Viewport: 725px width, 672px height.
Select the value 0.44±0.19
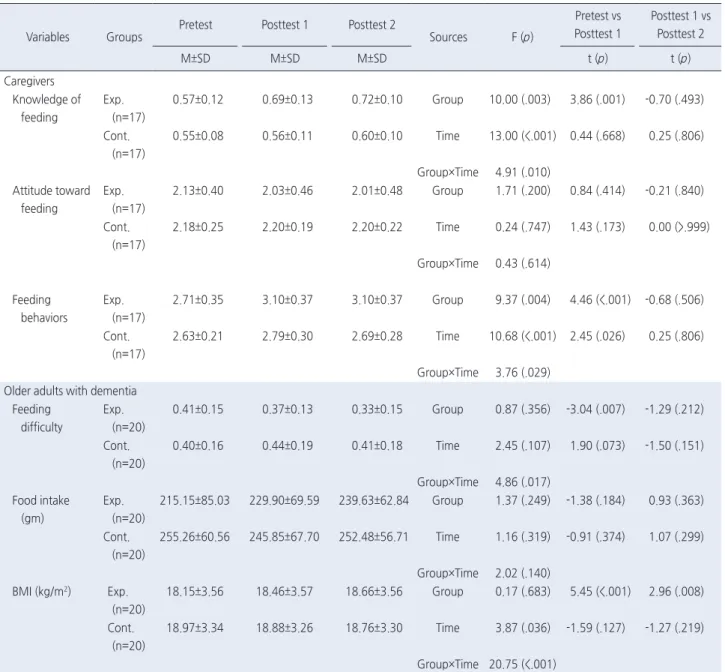pos(287,446)
